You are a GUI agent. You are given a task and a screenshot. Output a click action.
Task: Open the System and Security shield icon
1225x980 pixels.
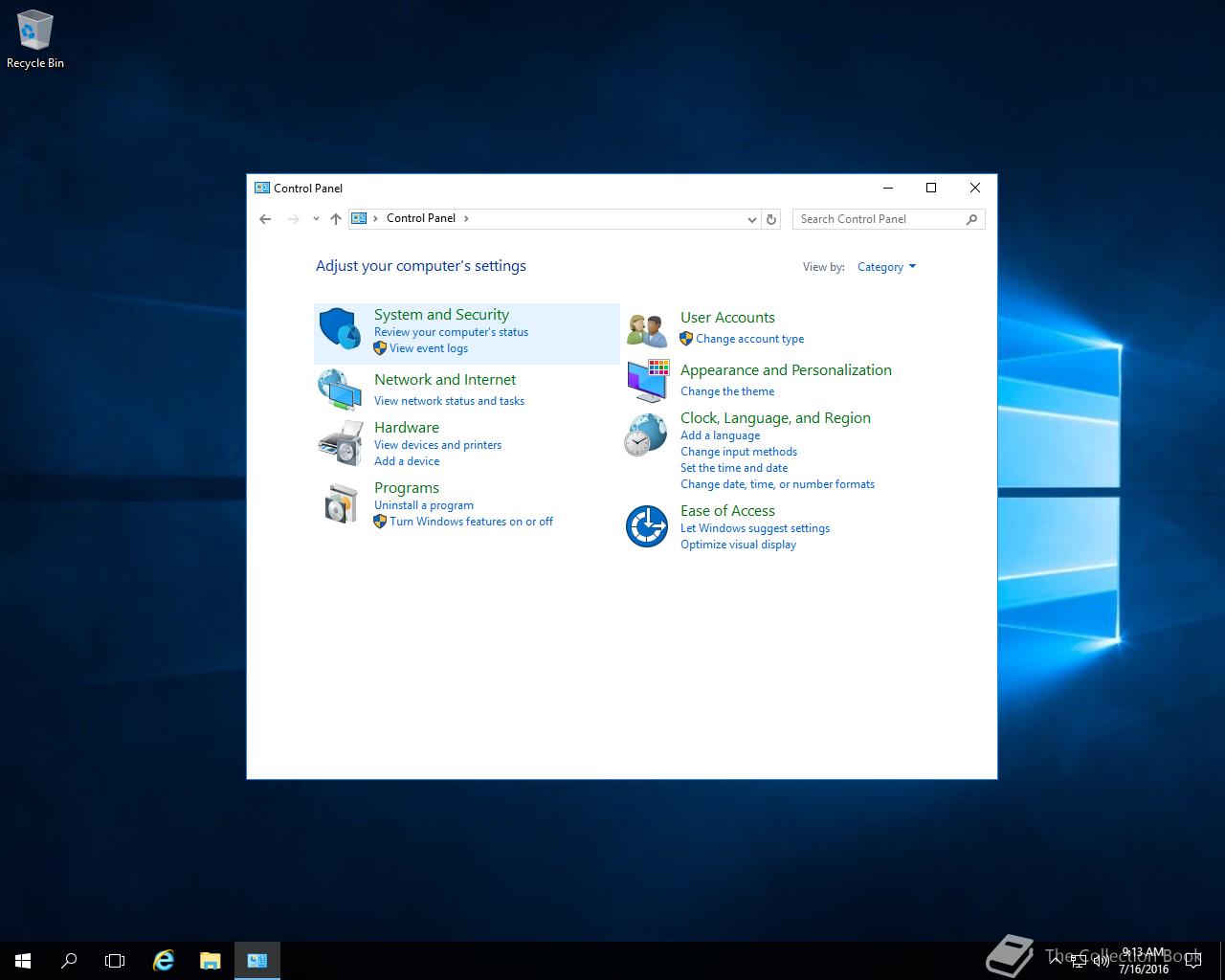click(340, 329)
